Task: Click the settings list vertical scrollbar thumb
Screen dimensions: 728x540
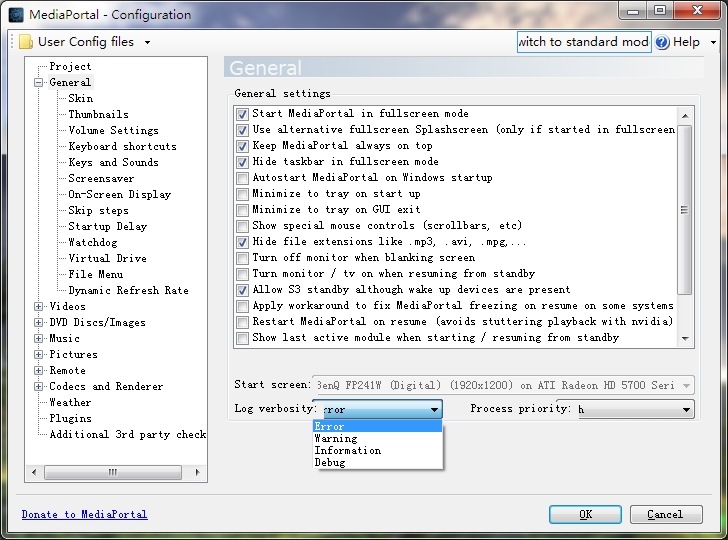Action: pyautogui.click(x=685, y=209)
